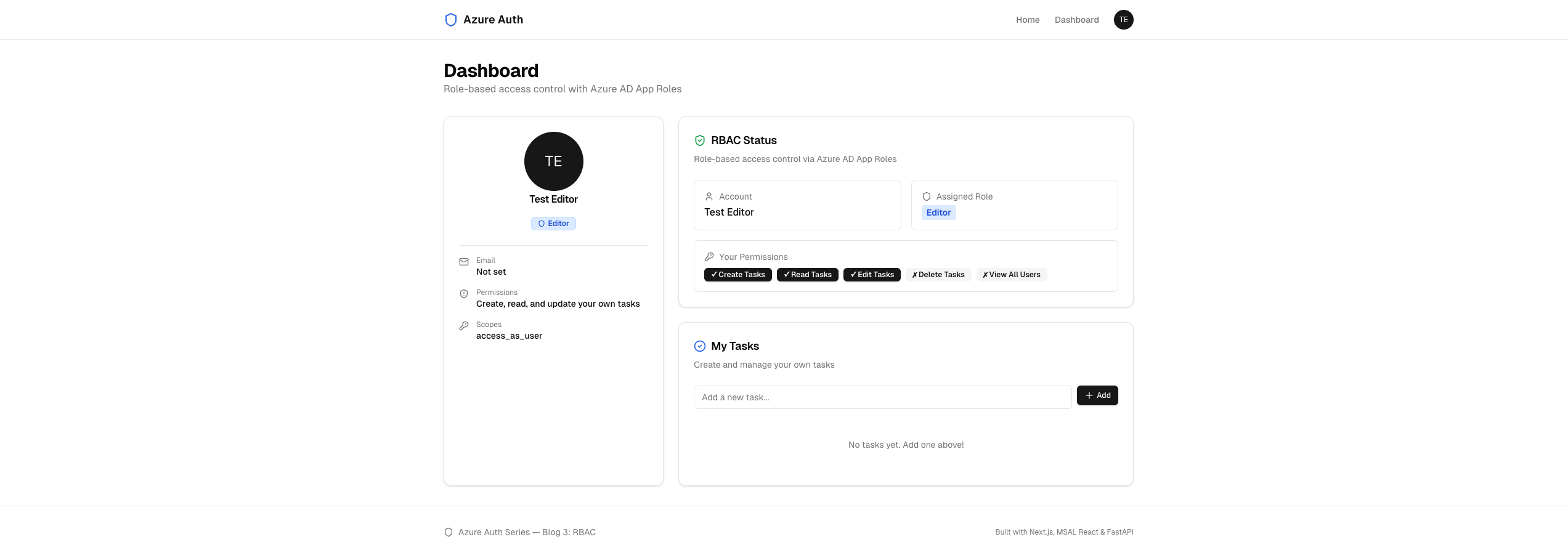Click the Add button to create a task
The height and width of the screenshot is (558, 1568).
click(1097, 395)
